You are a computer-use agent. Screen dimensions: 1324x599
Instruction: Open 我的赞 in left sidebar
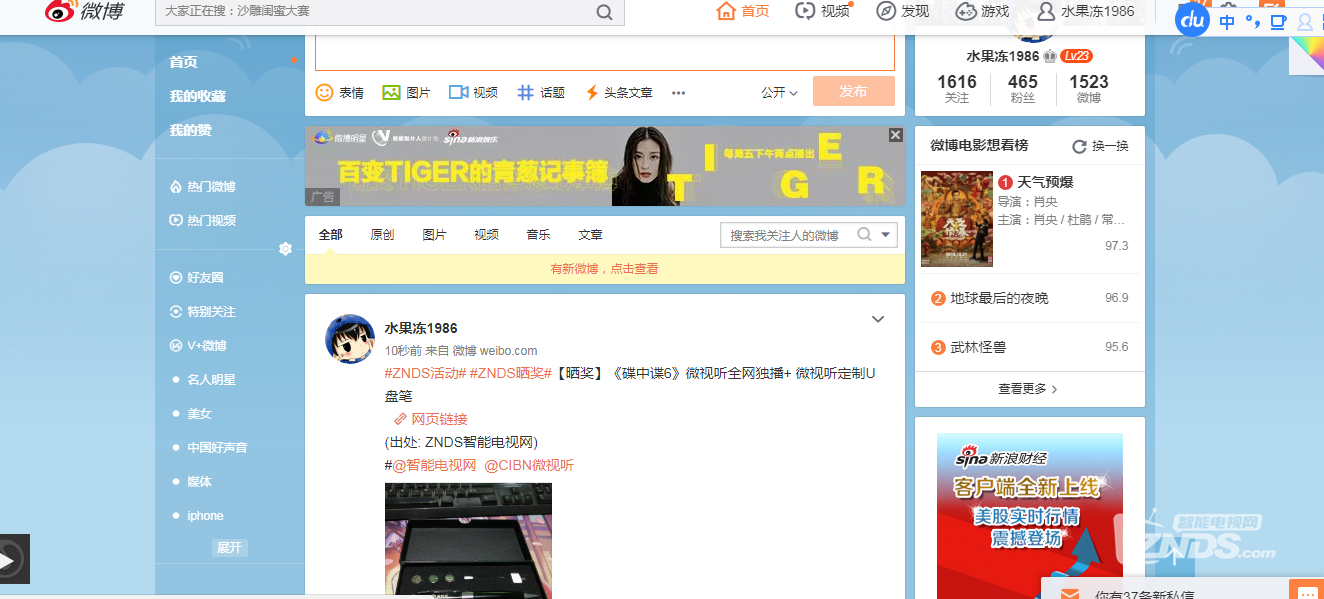coord(190,130)
